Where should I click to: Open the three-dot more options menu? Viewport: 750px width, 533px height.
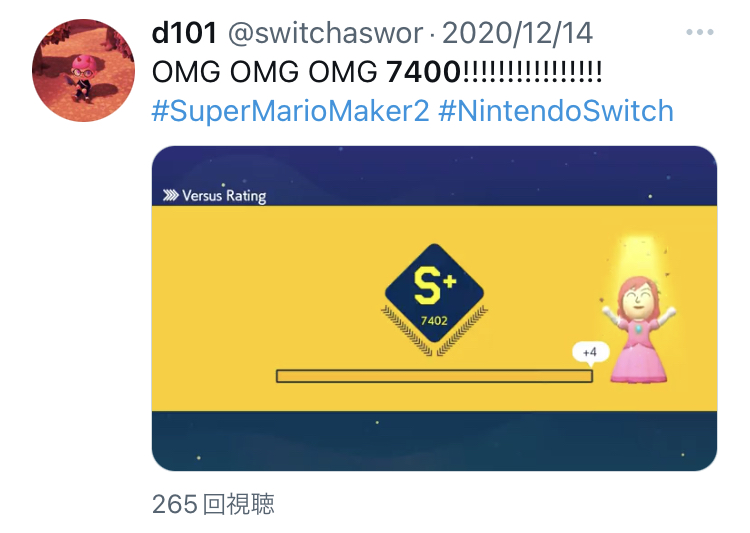(699, 33)
